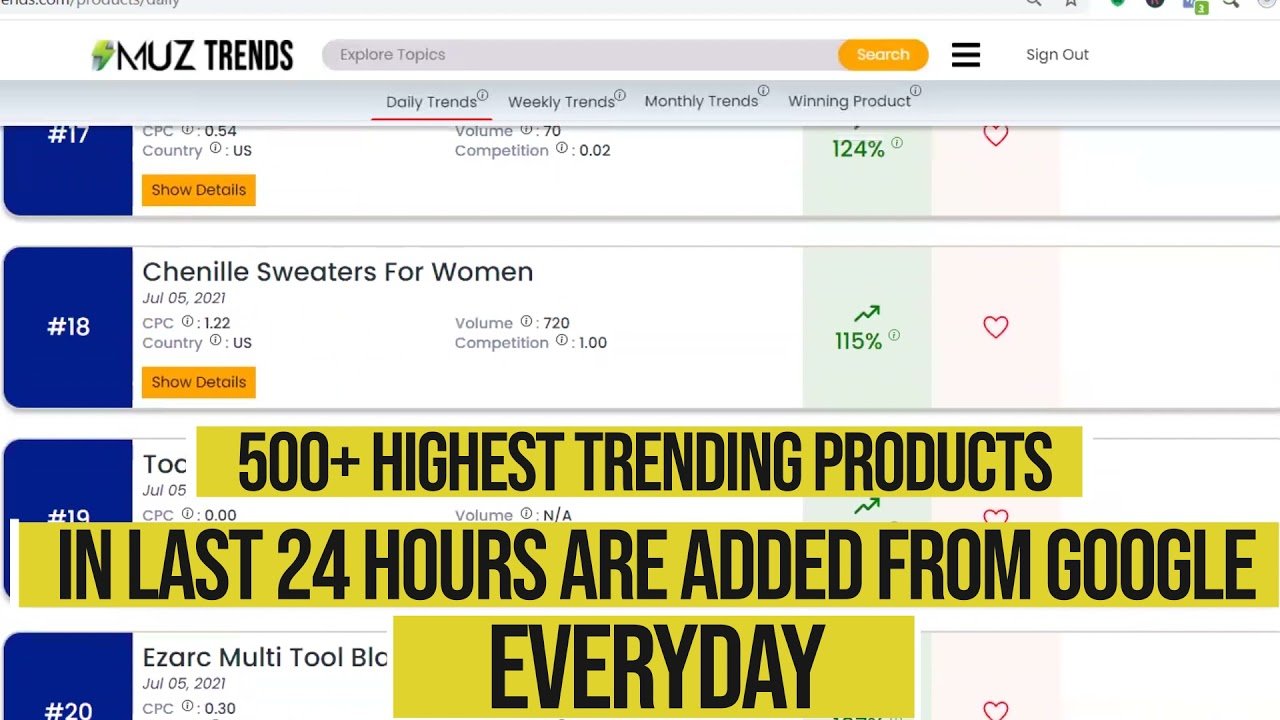Switch to the Weekly Trends tab
1280x720 pixels.
pos(561,102)
